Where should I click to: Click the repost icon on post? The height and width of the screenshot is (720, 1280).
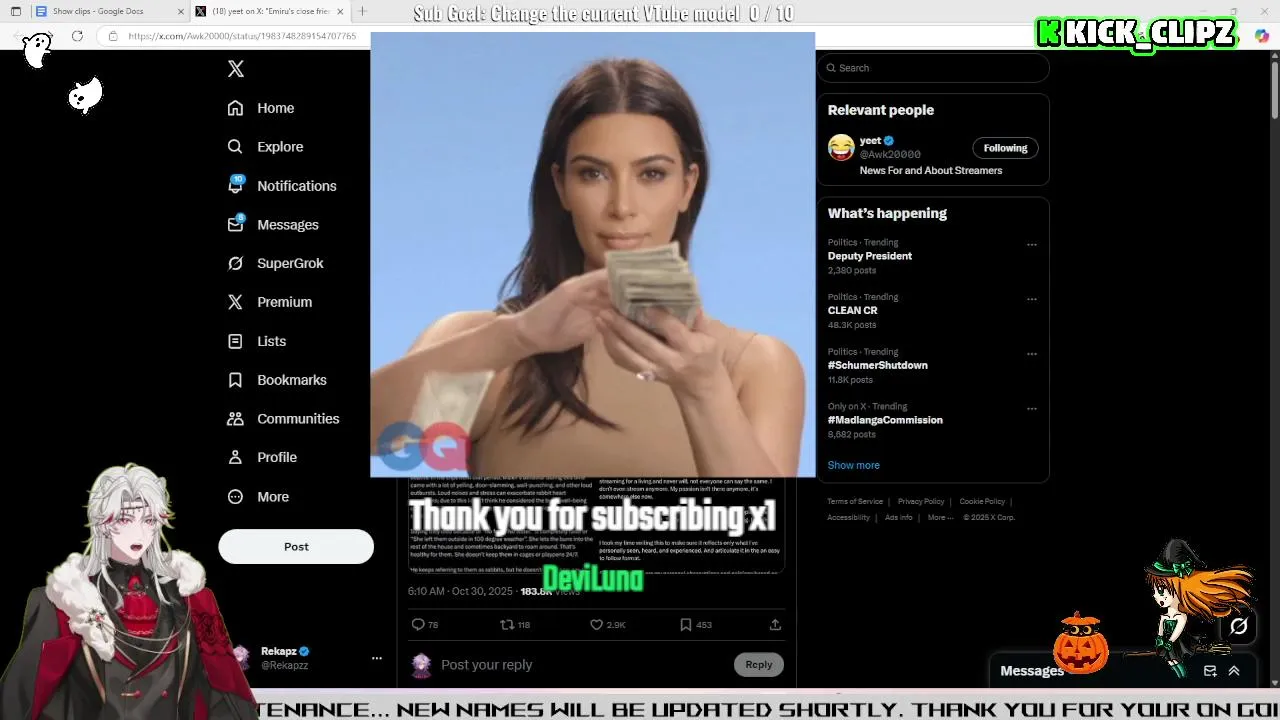pos(507,624)
